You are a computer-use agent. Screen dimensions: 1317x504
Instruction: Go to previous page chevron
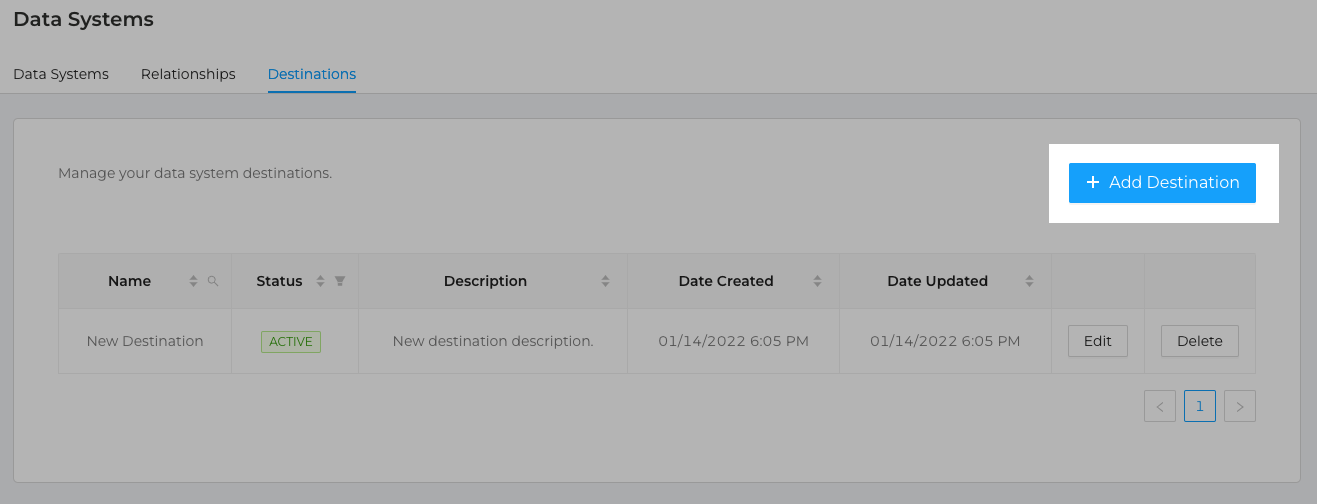(x=1160, y=406)
